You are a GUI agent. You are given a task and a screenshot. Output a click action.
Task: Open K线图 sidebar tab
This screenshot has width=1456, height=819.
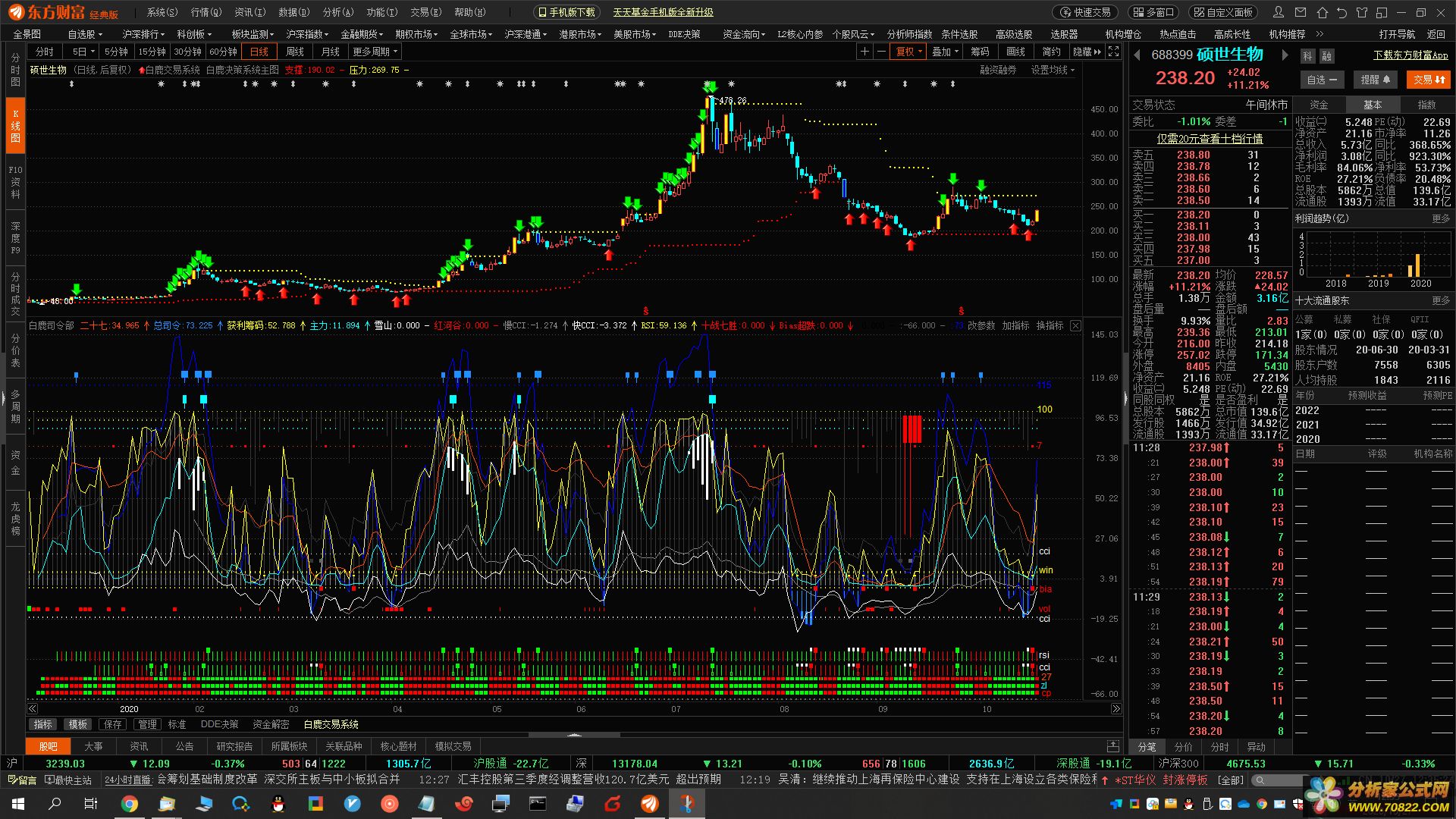(15, 126)
